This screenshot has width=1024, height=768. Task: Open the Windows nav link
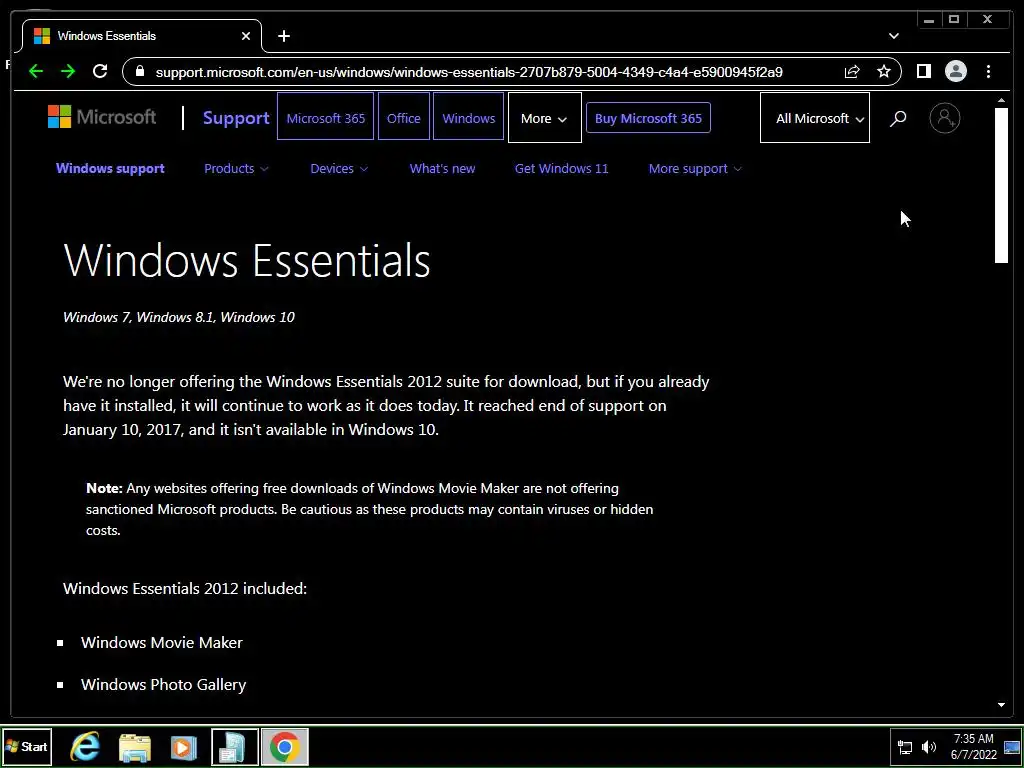click(468, 118)
